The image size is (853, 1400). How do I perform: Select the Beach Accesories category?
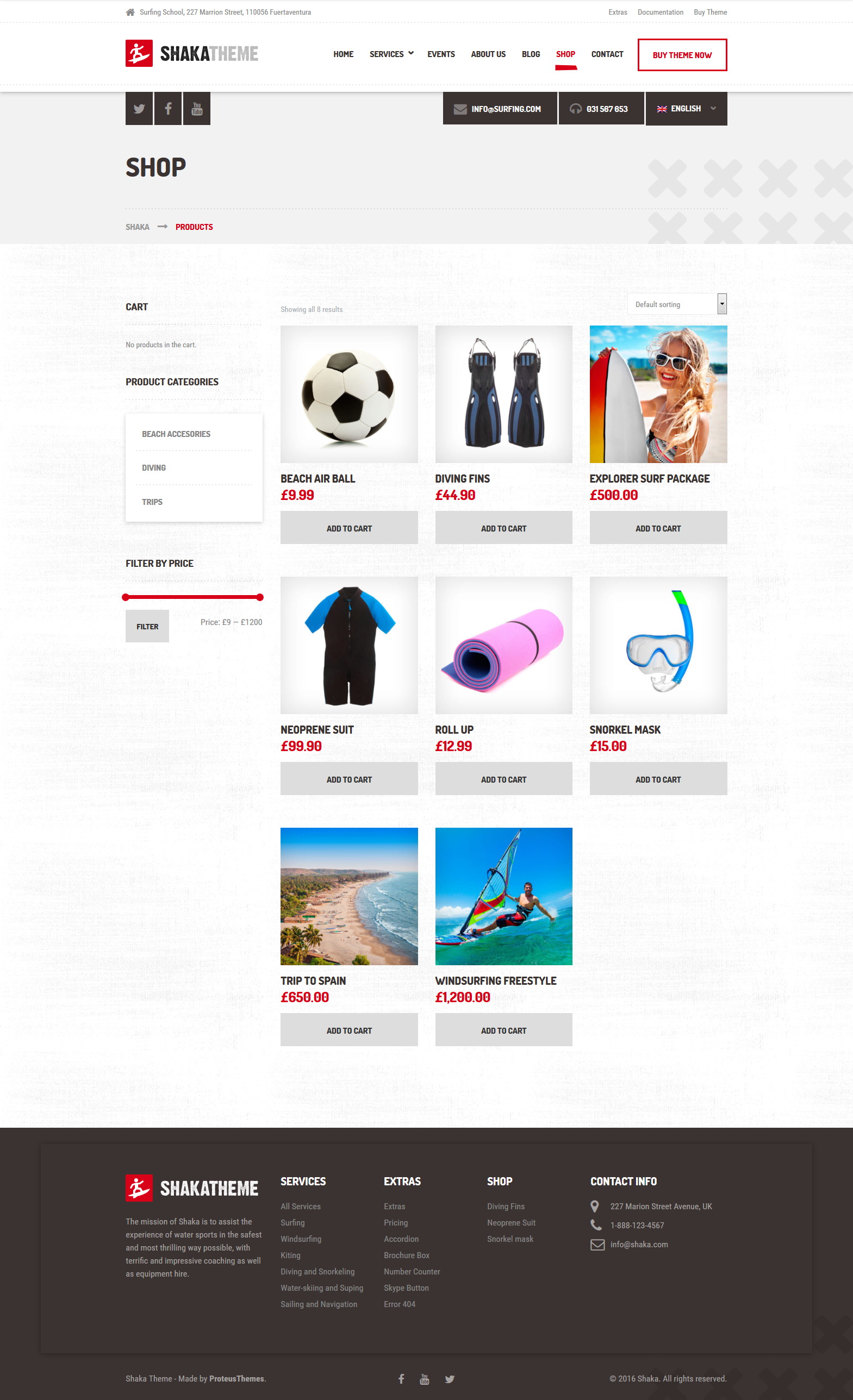[176, 434]
